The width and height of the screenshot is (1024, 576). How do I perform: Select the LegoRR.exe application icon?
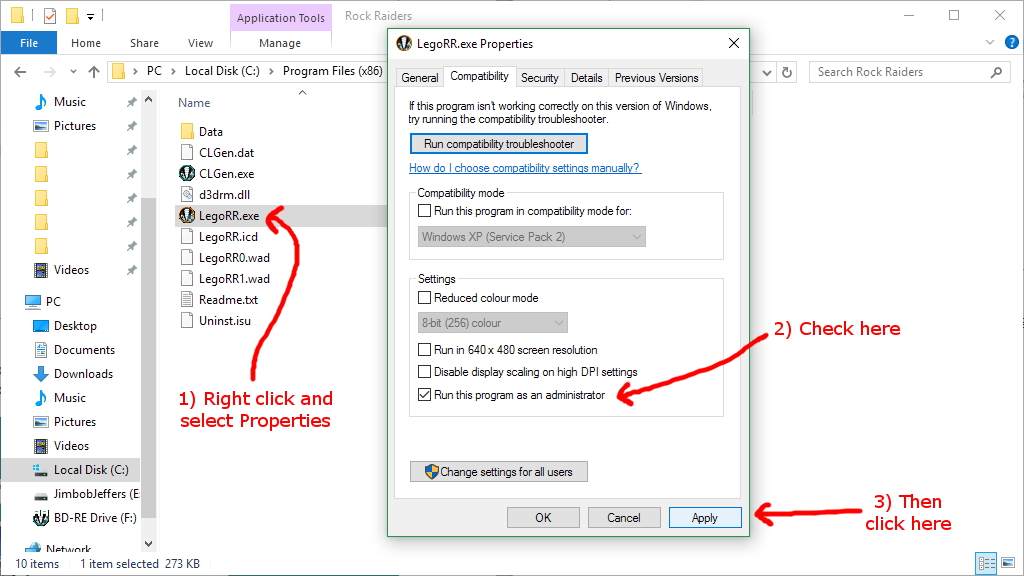click(x=187, y=215)
